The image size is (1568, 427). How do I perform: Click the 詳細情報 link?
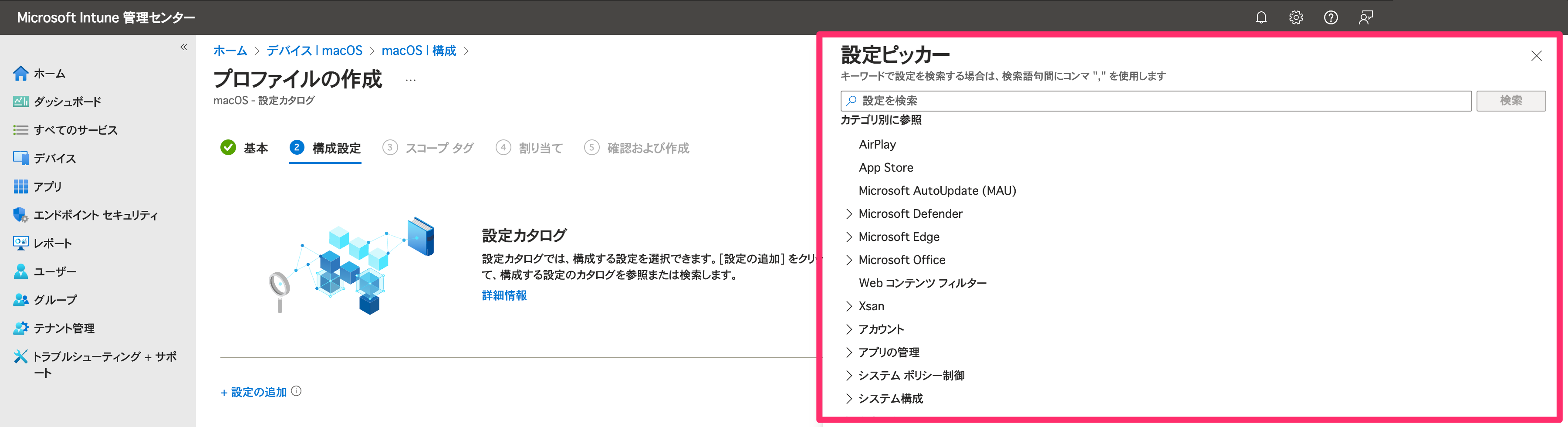coord(504,295)
